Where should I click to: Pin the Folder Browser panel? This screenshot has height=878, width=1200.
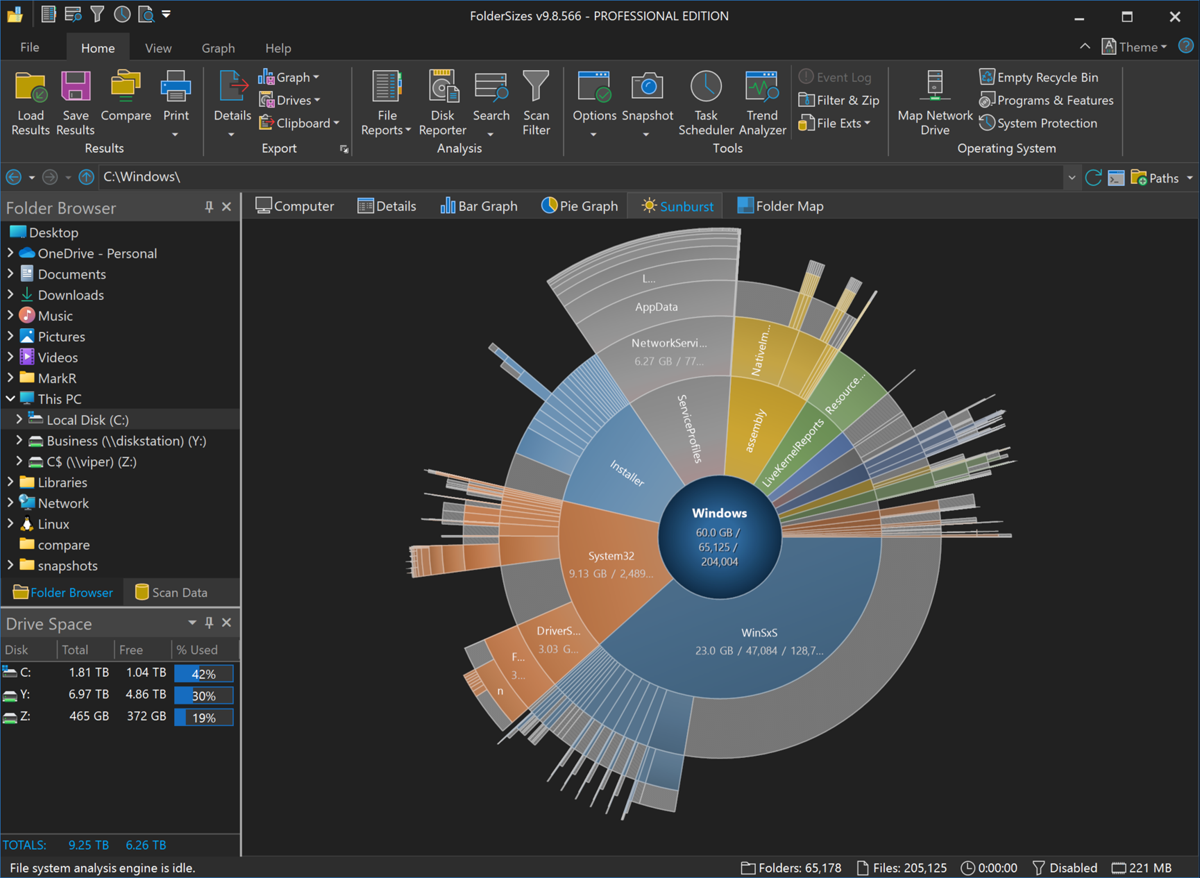click(209, 207)
